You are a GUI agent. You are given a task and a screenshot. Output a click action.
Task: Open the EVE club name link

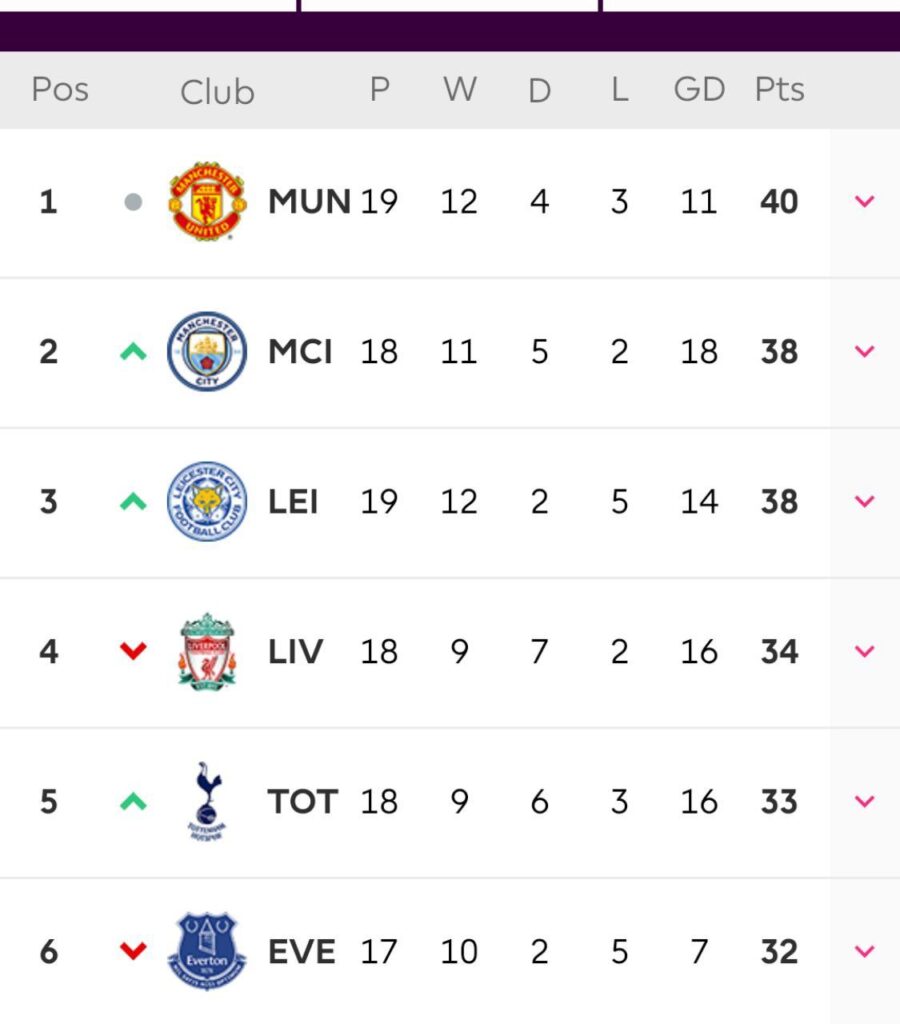(302, 952)
